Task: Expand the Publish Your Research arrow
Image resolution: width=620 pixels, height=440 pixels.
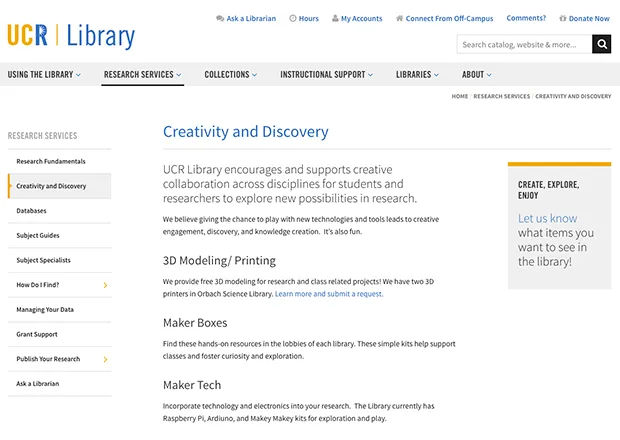Action: point(105,359)
